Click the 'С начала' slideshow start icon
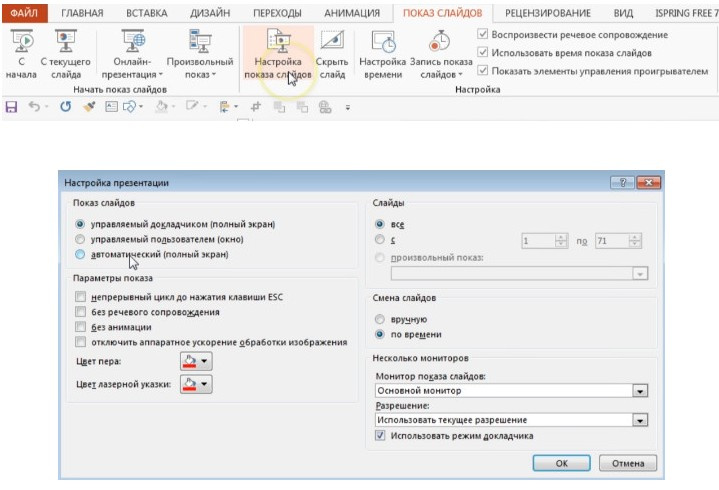The width and height of the screenshot is (719, 490). [20, 42]
